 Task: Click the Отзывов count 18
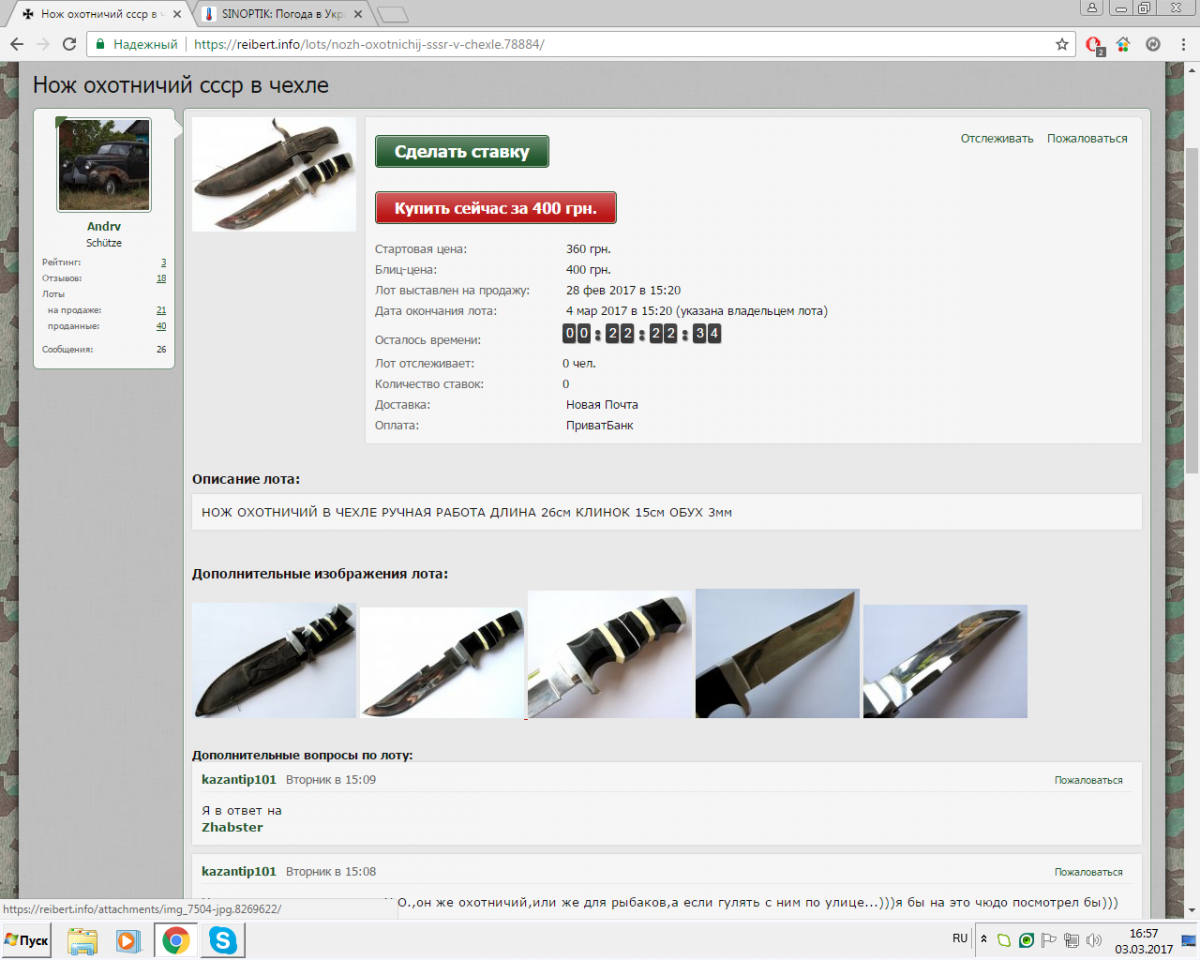coord(161,278)
